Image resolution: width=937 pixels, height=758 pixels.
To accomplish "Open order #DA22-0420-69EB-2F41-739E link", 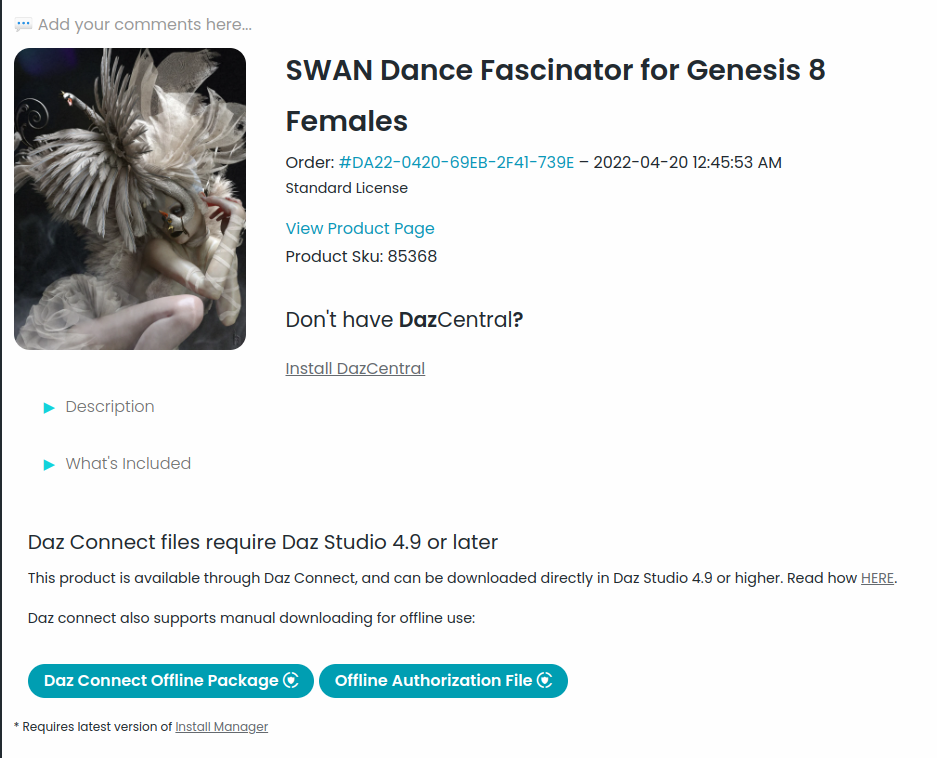I will tap(457, 162).
